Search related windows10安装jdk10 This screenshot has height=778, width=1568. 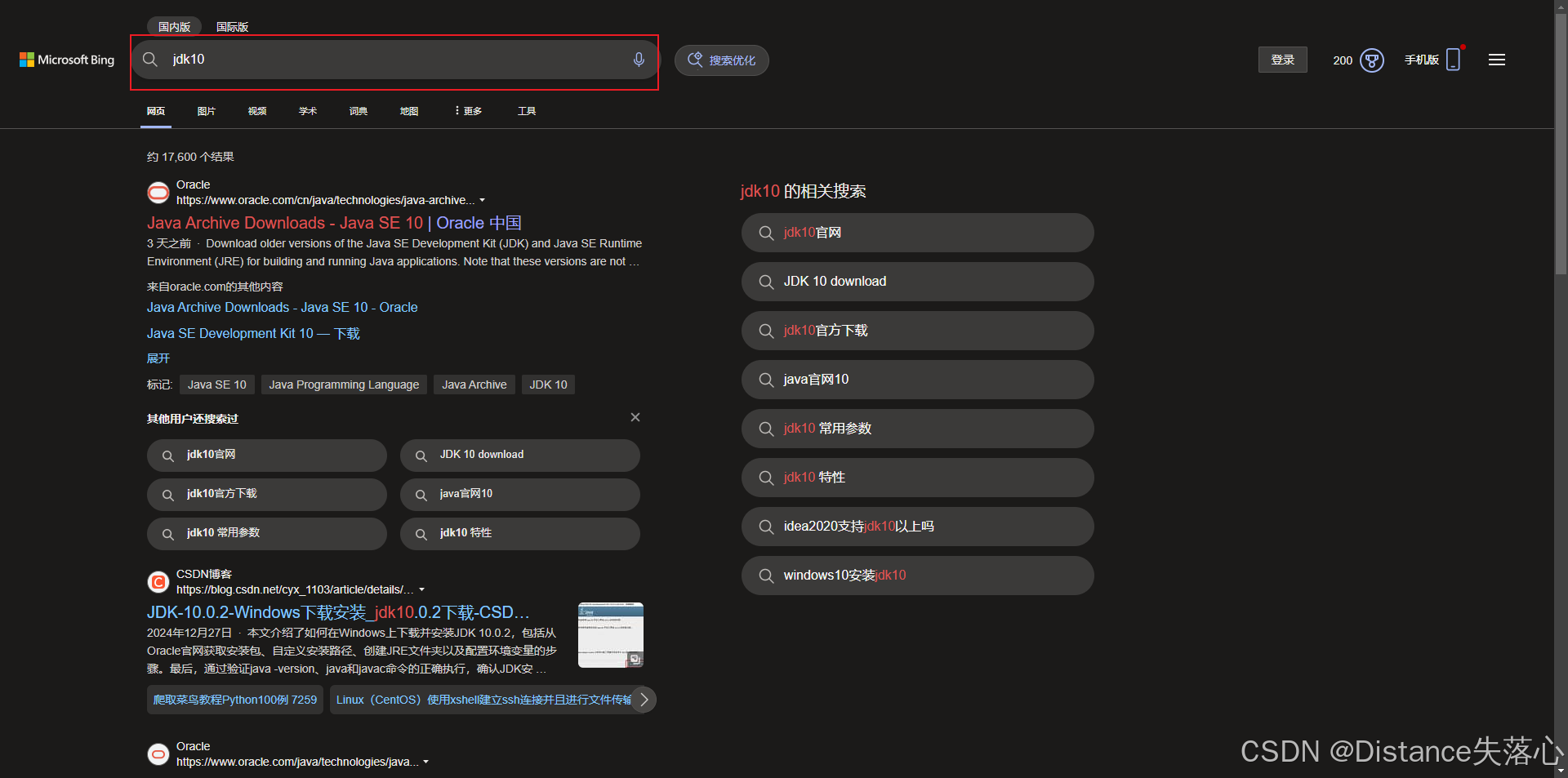[x=917, y=576]
